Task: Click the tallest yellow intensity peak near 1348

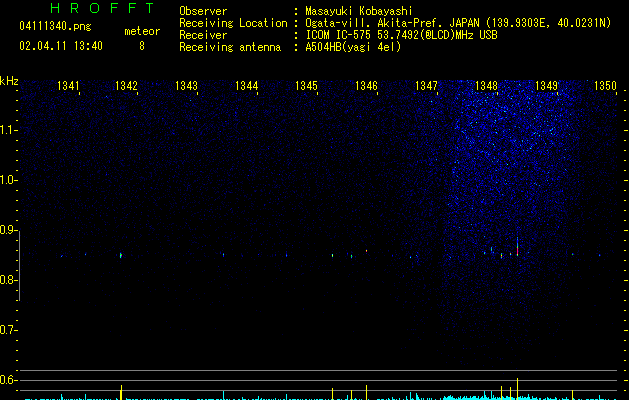Action: [517, 389]
